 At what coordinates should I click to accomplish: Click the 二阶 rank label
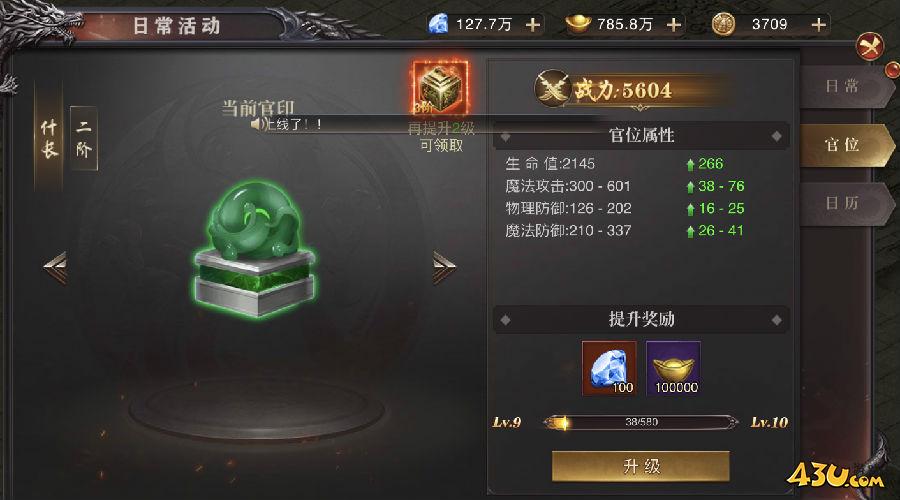[84, 138]
